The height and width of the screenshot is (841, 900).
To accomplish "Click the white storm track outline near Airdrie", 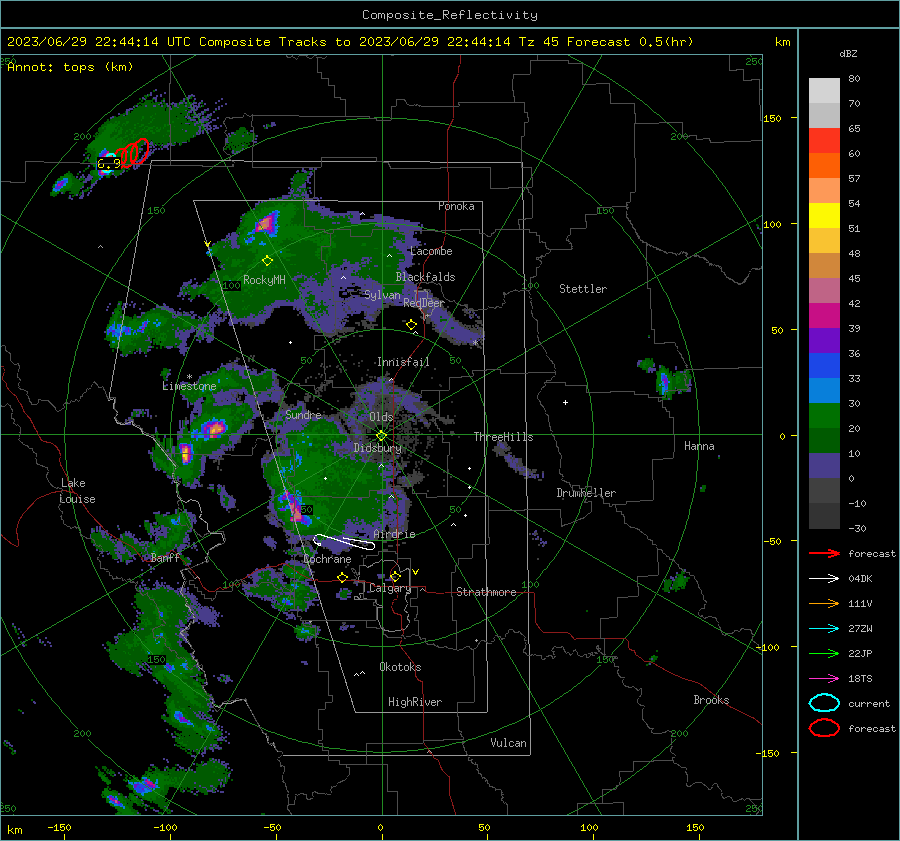I will 343,541.
